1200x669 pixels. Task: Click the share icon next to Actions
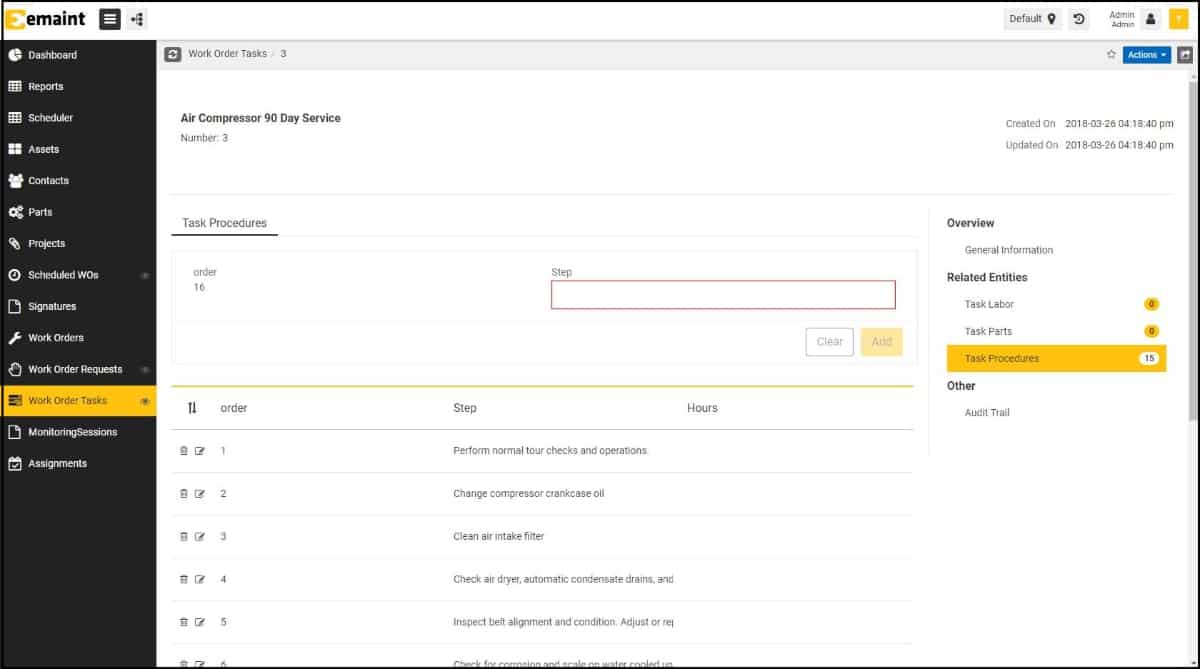click(1186, 54)
